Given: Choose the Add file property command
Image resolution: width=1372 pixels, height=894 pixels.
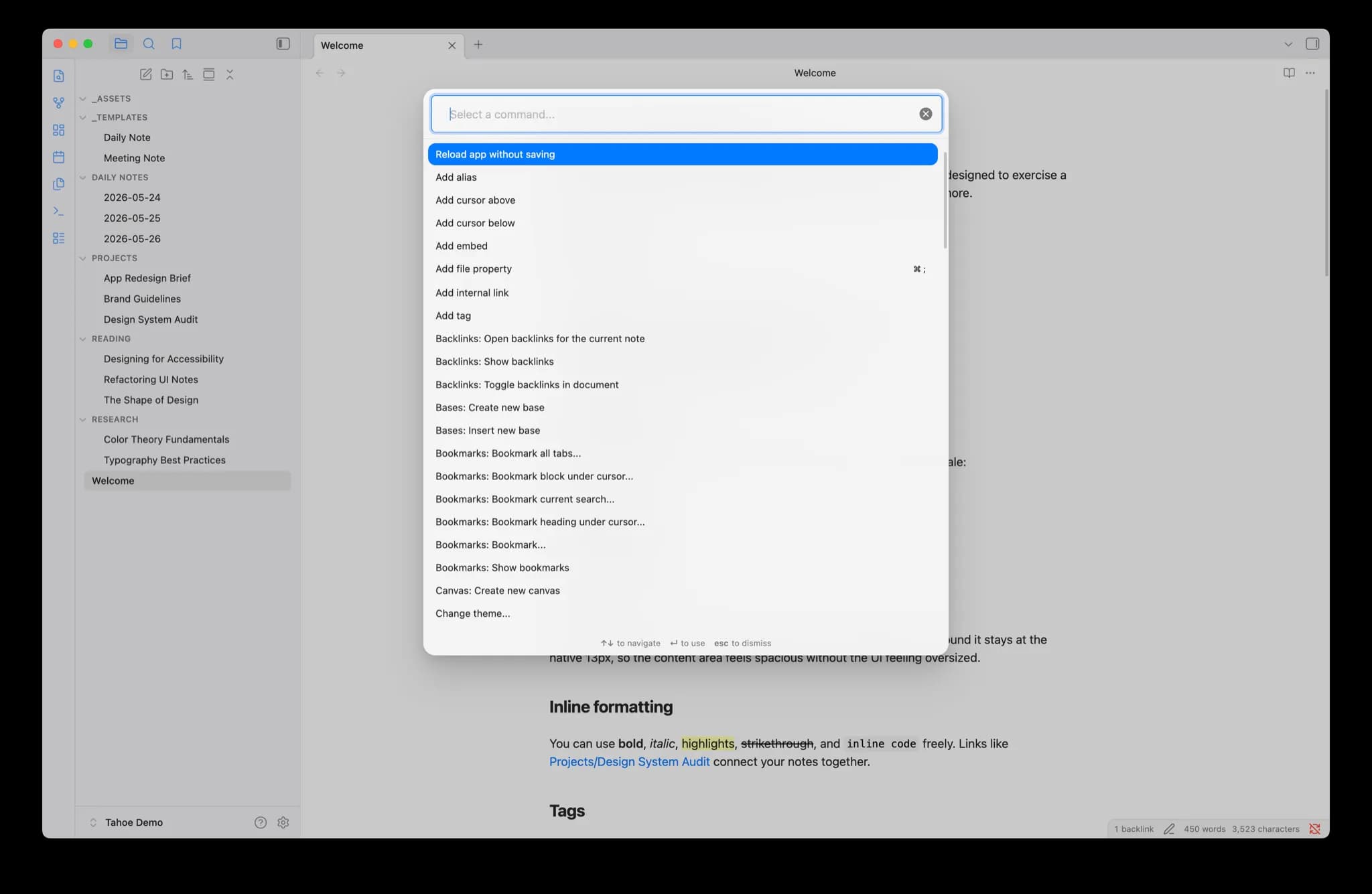Looking at the screenshot, I should pos(682,269).
